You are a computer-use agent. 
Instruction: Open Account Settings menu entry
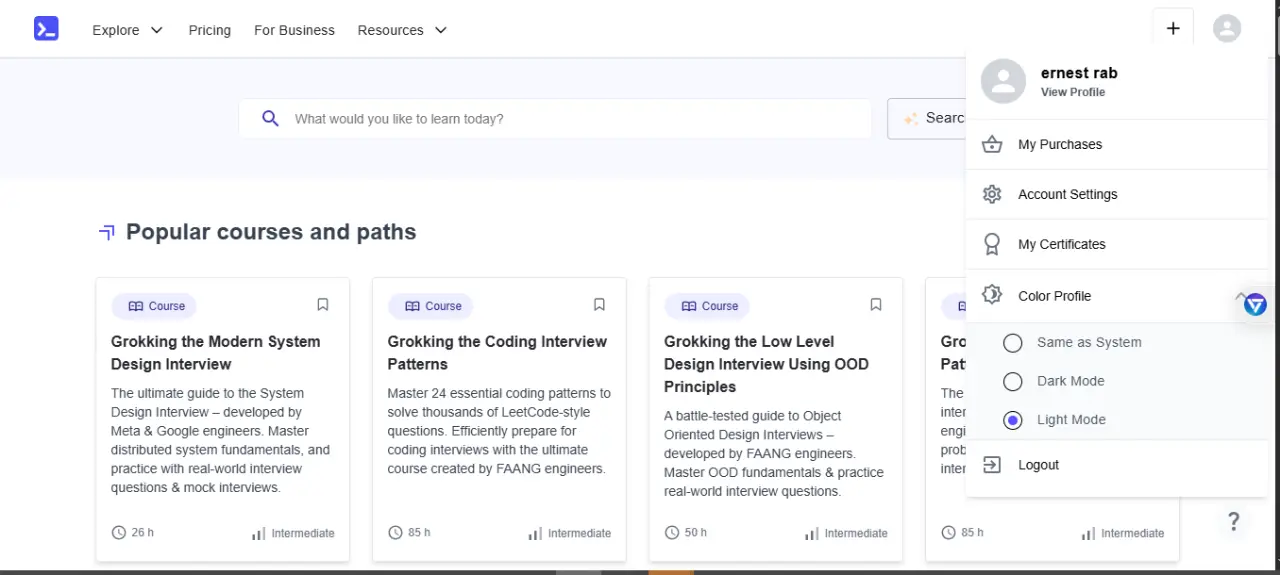(x=1117, y=194)
